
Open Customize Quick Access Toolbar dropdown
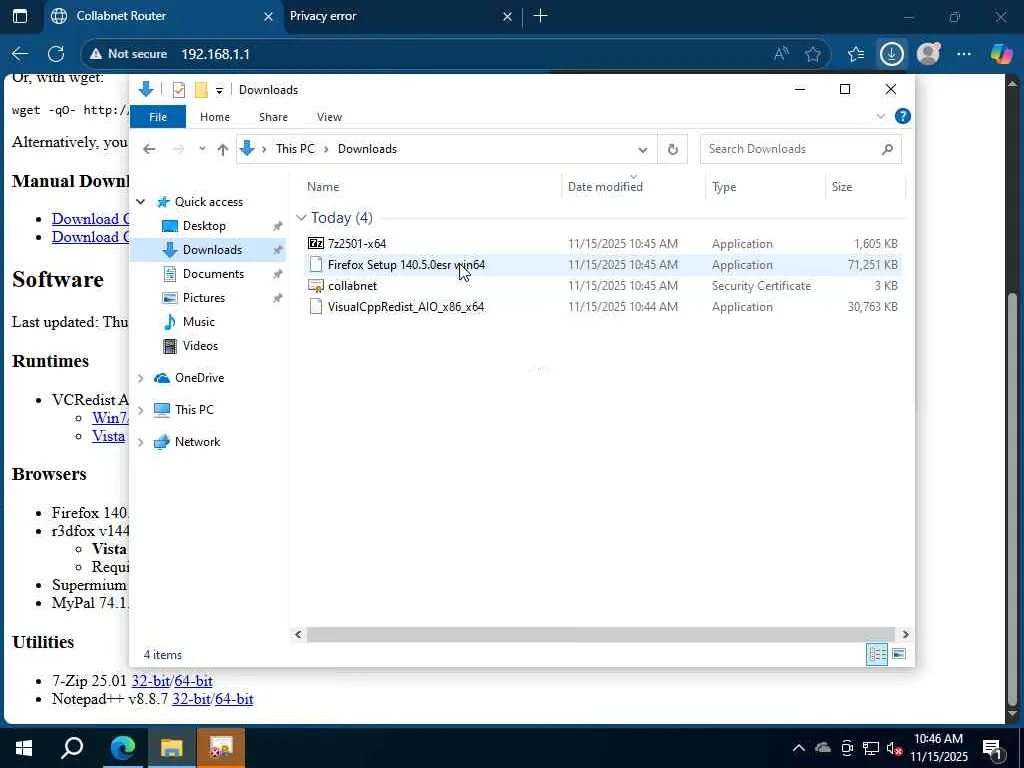click(x=219, y=91)
